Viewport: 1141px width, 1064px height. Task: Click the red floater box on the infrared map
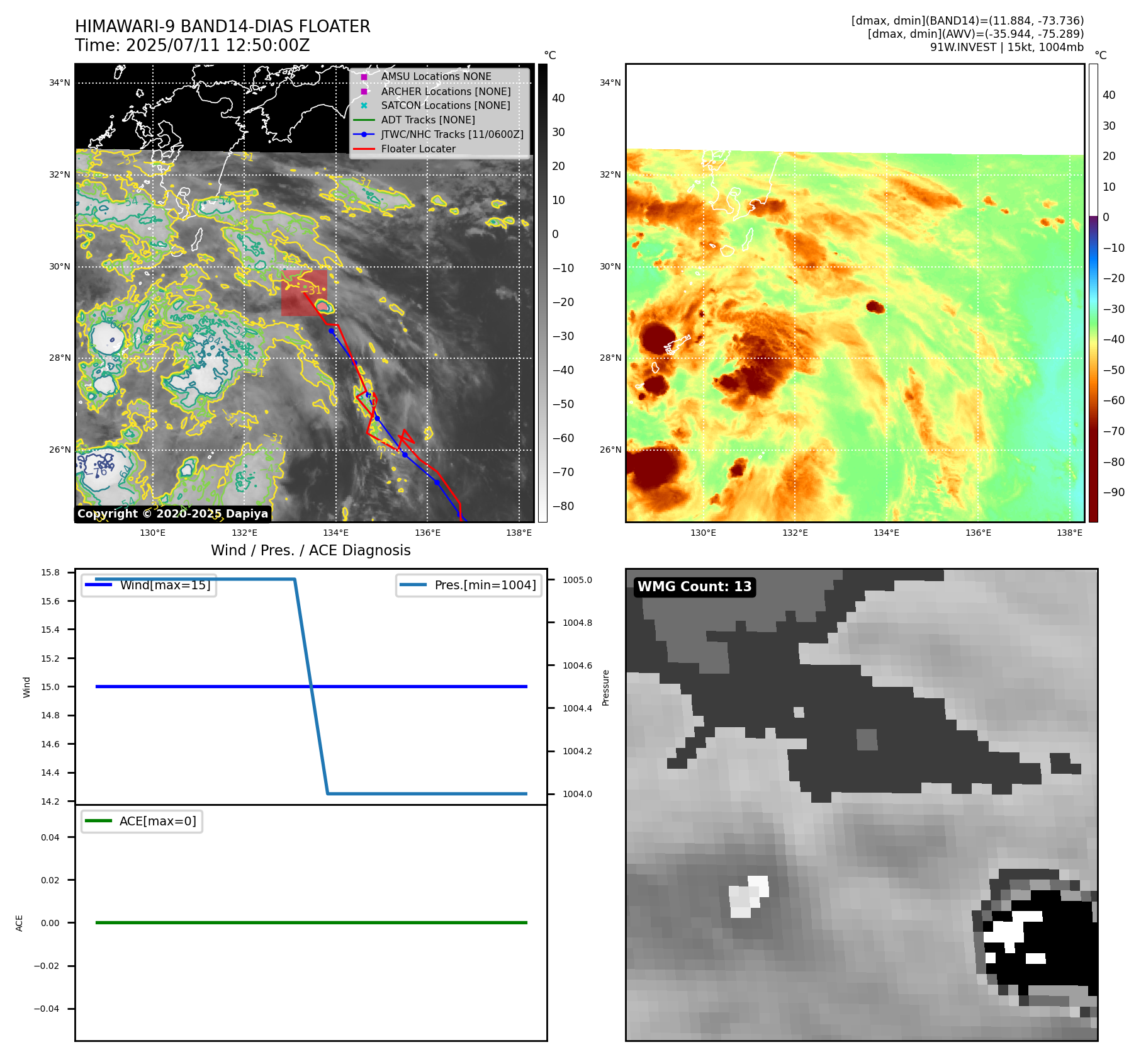[x=304, y=293]
